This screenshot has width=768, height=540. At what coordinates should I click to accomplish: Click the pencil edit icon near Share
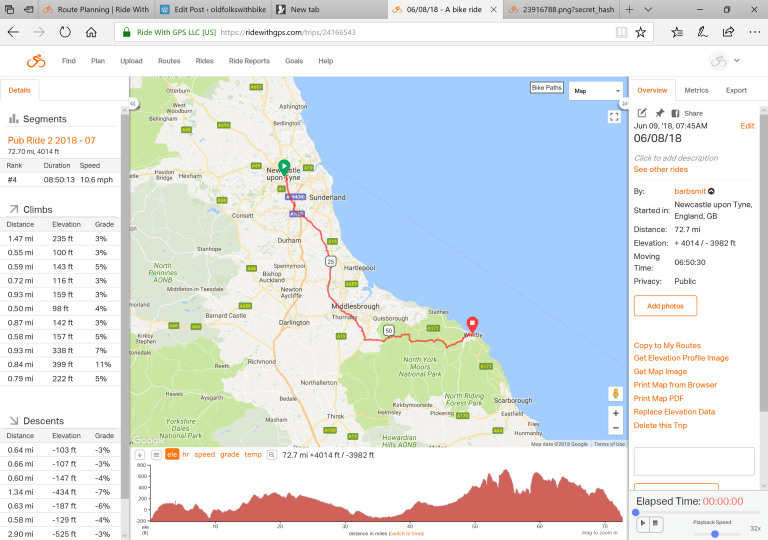click(642, 113)
